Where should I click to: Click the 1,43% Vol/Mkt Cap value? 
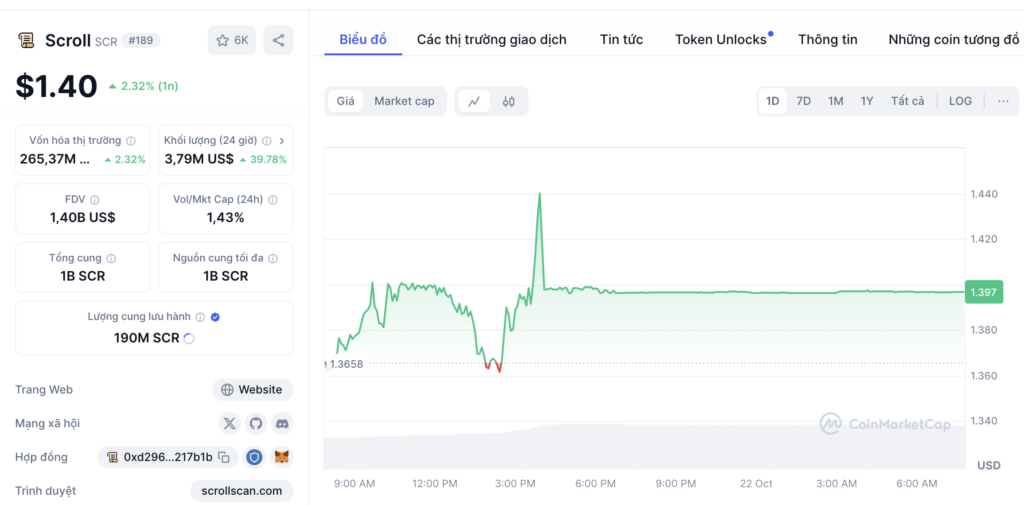(225, 218)
